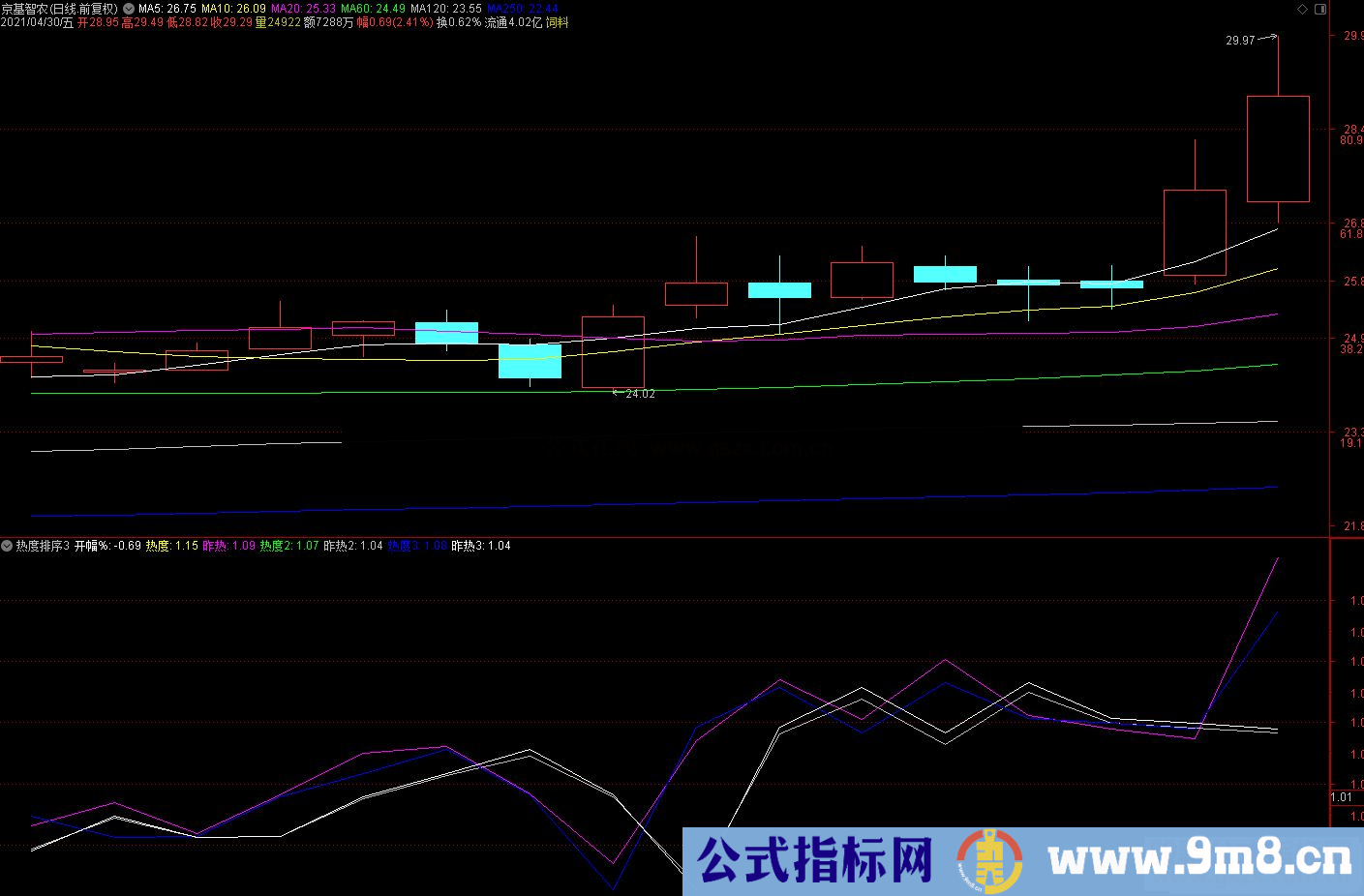Click the MA20: 25.33 label
The width and height of the screenshot is (1364, 896).
coord(303,9)
